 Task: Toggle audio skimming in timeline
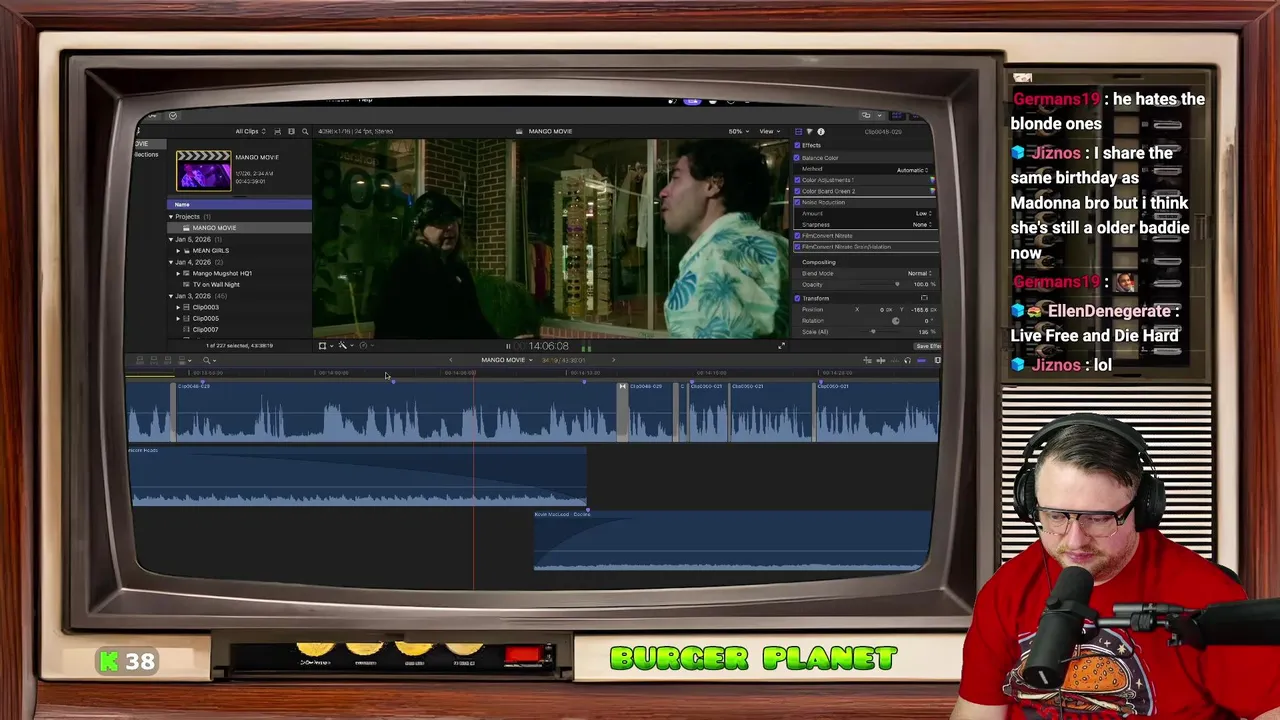[x=881, y=360]
